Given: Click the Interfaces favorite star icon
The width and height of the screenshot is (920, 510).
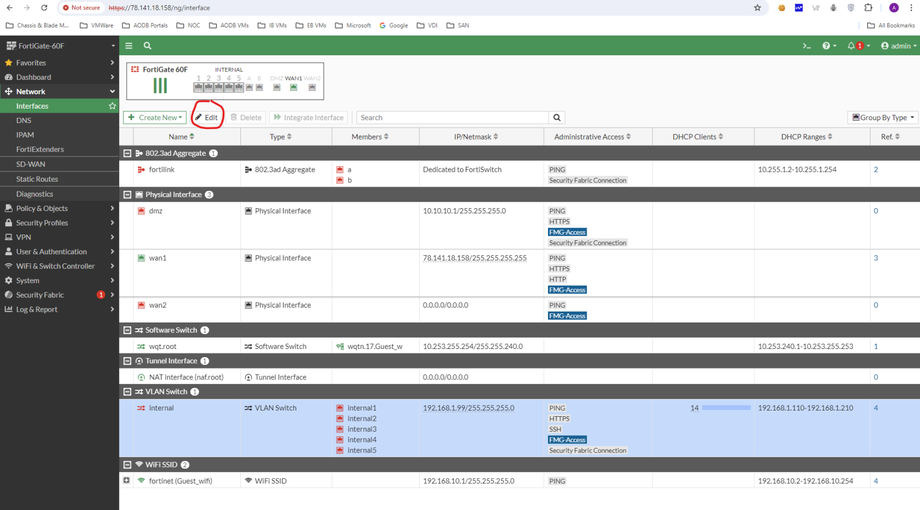Looking at the screenshot, I should [x=112, y=106].
